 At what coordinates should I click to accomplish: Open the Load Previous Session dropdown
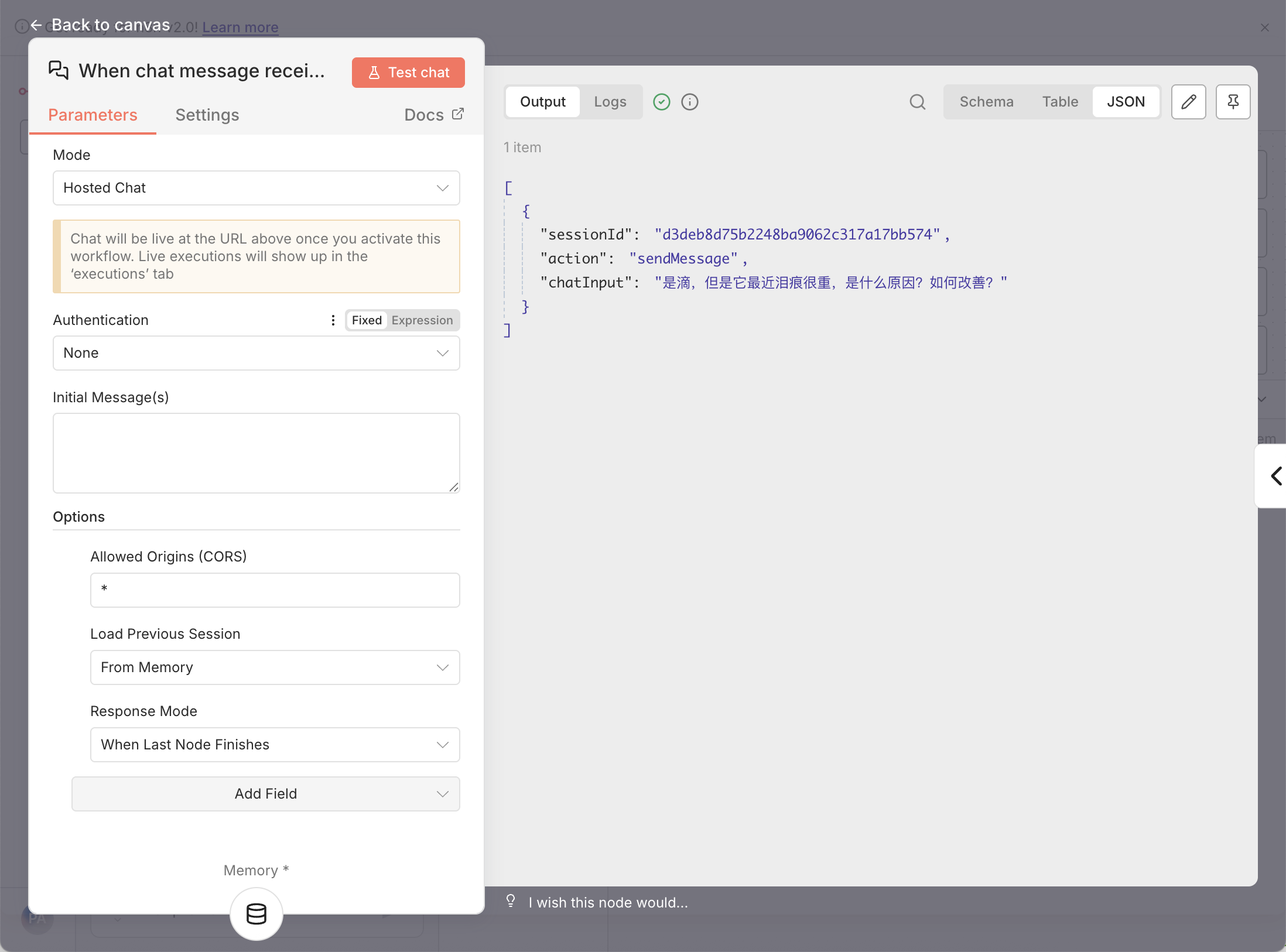(x=275, y=667)
